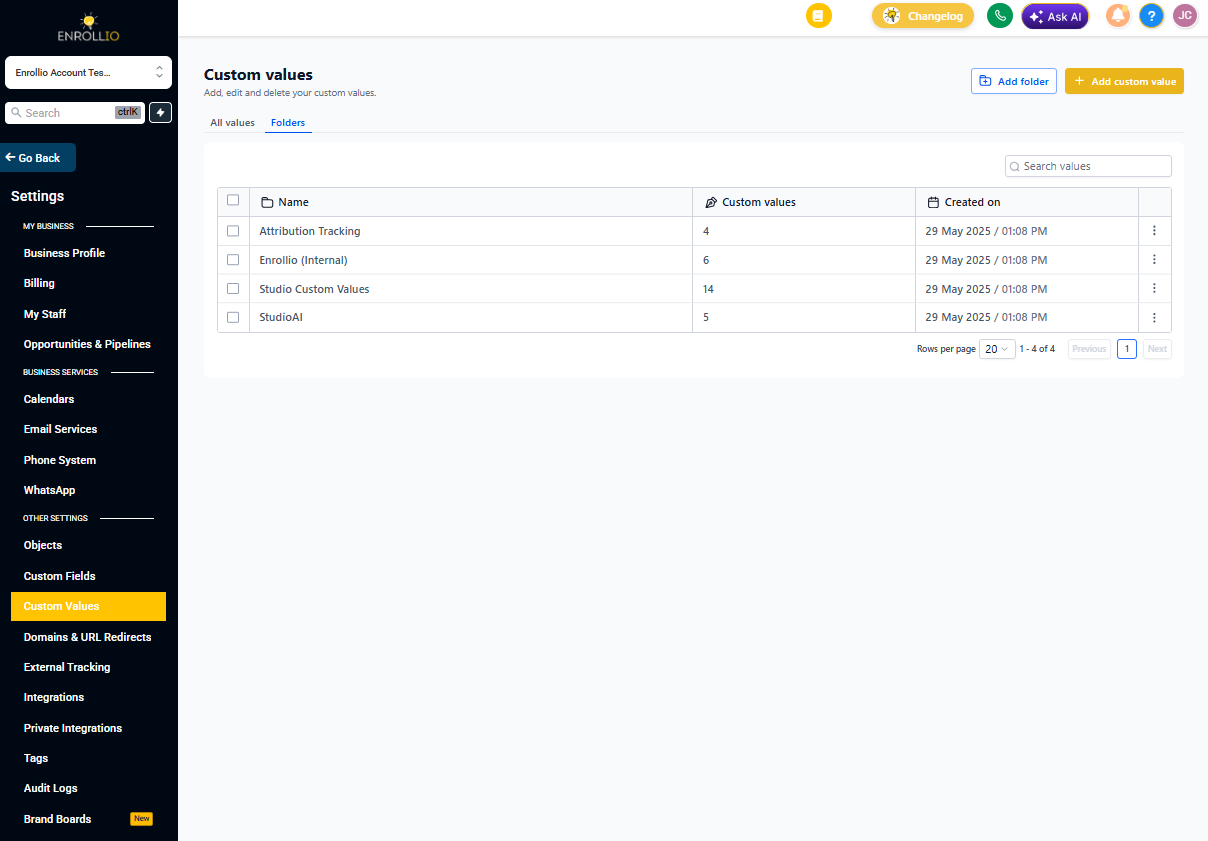The height and width of the screenshot is (841, 1208).
Task: Open Calendars settings
Action: tap(49, 399)
